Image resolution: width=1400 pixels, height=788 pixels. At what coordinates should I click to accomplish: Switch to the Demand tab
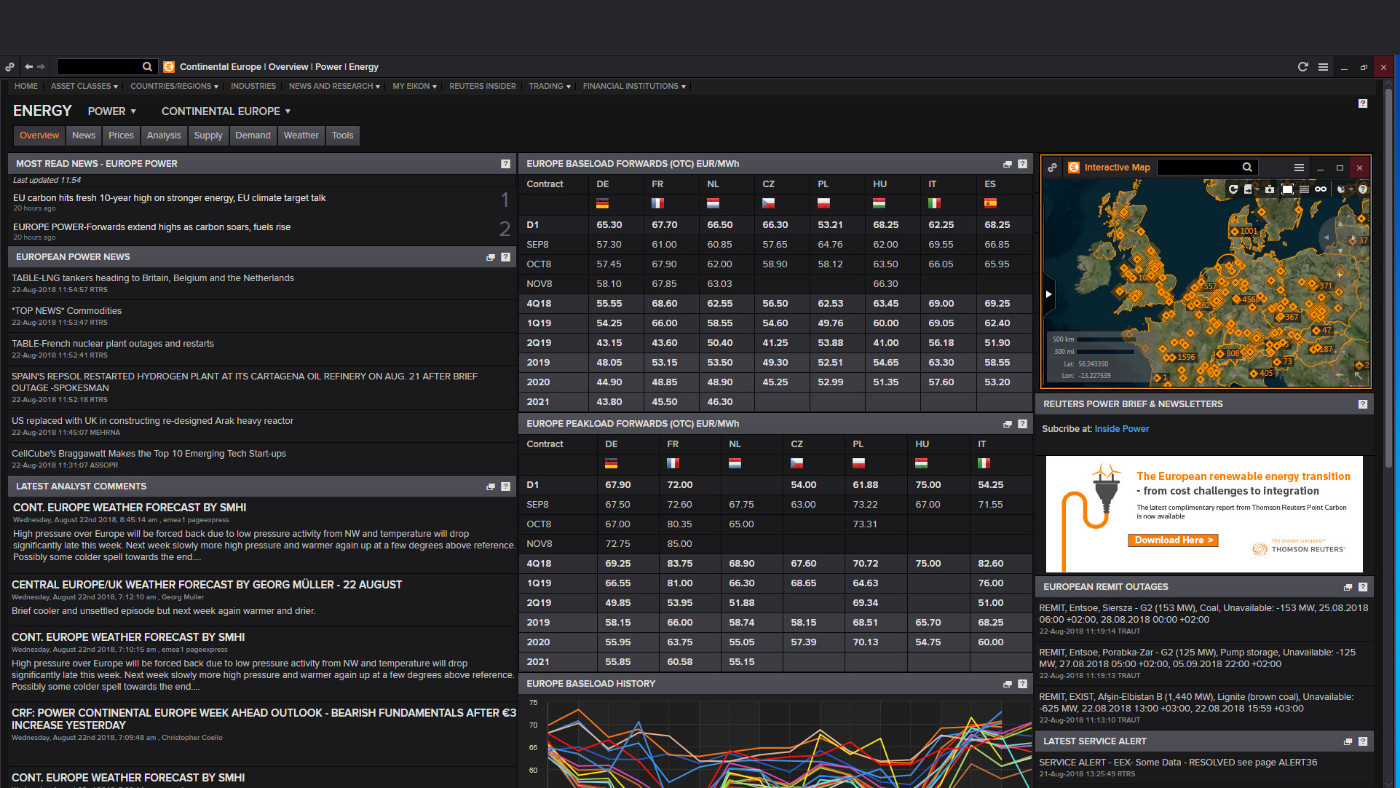tap(253, 135)
